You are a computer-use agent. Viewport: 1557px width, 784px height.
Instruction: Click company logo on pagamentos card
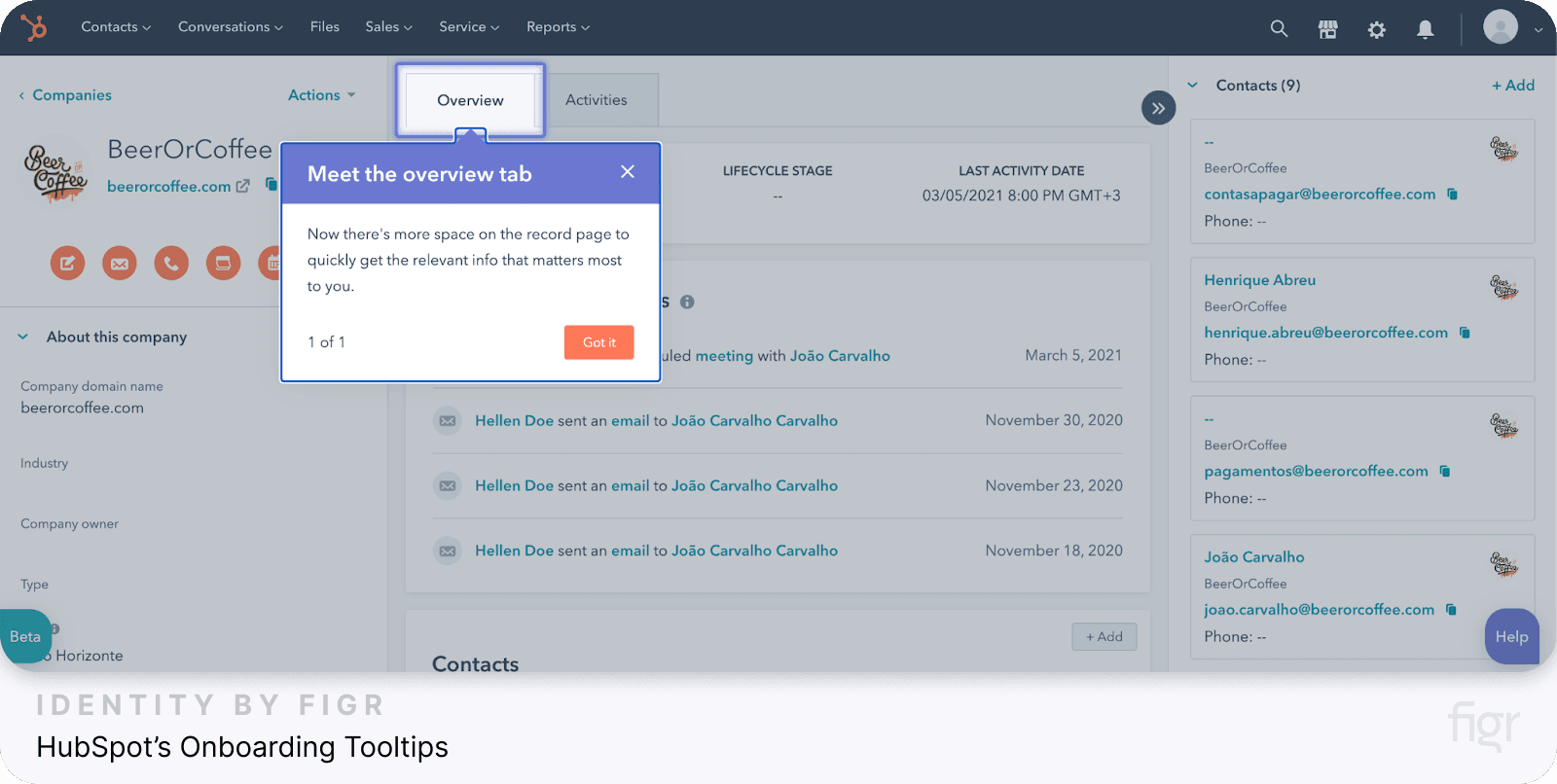pyautogui.click(x=1504, y=425)
